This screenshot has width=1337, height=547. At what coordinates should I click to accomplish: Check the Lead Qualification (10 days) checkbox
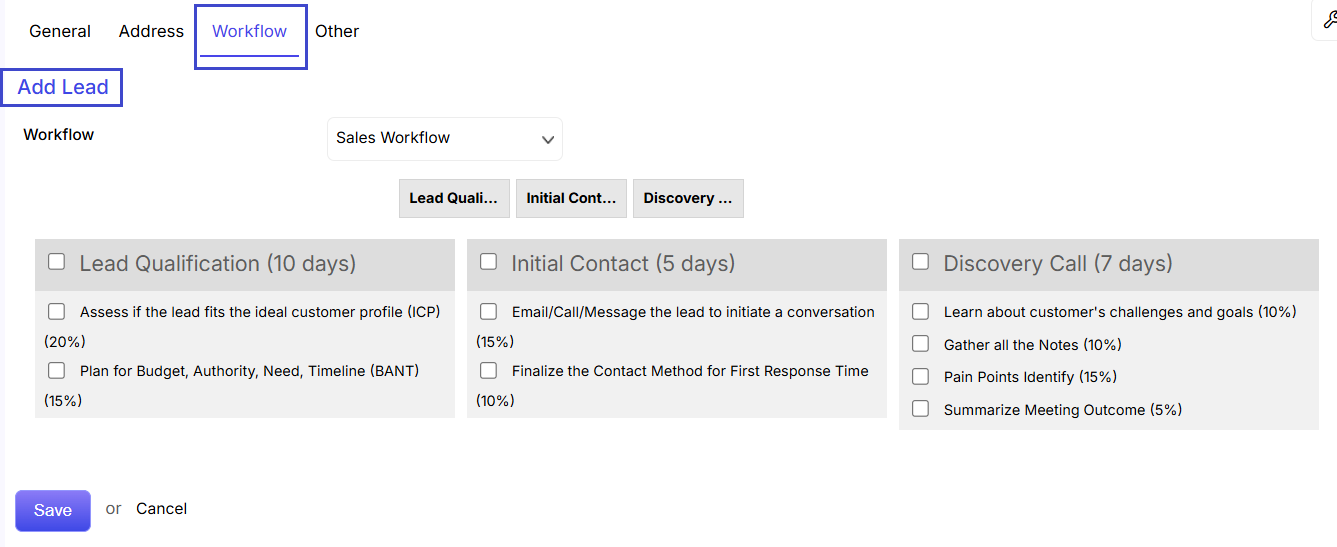57,261
